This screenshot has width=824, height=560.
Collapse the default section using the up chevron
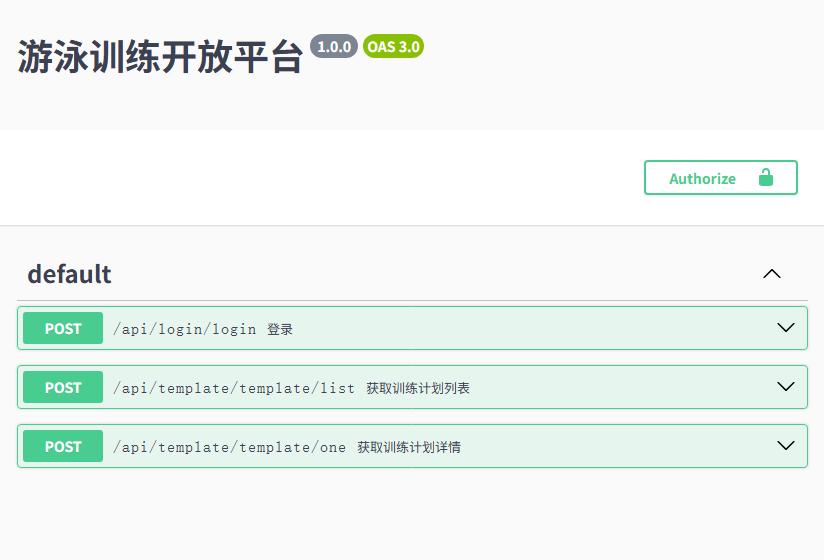pyautogui.click(x=771, y=274)
